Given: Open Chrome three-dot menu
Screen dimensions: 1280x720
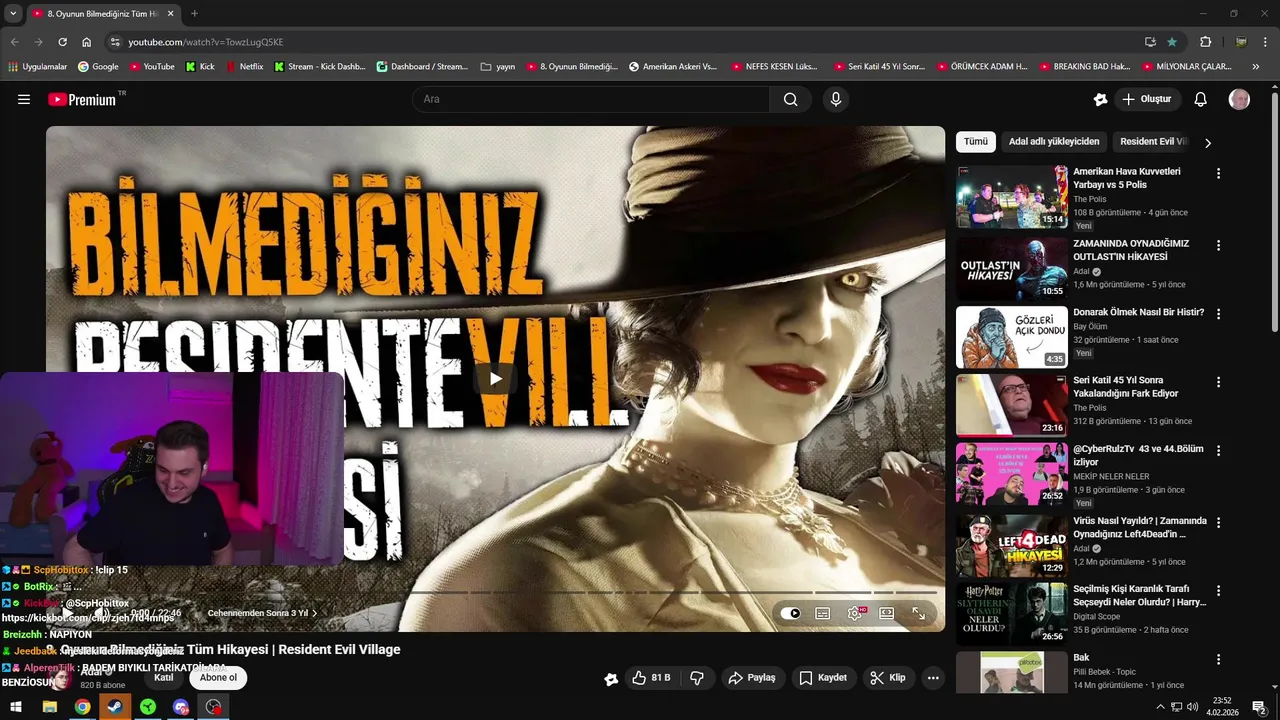Looking at the screenshot, I should pyautogui.click(x=1266, y=42).
